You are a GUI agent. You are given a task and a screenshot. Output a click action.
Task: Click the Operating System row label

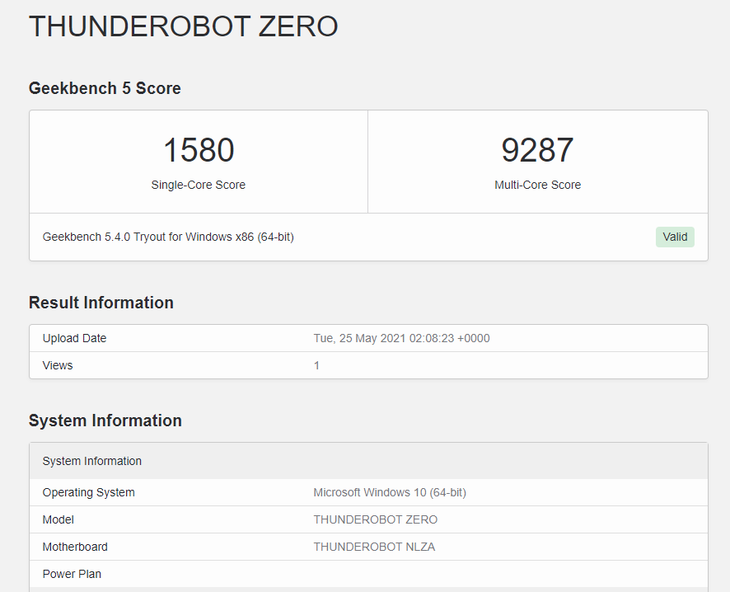point(88,492)
